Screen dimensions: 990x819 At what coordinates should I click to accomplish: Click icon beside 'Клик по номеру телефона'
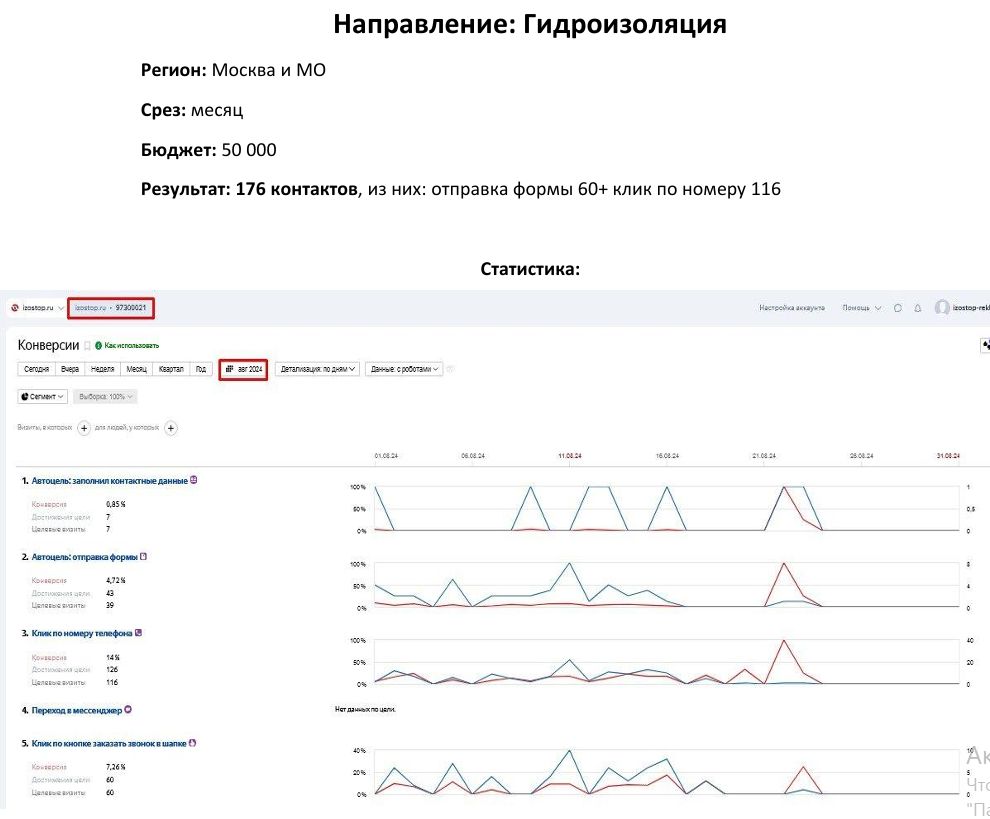(138, 633)
